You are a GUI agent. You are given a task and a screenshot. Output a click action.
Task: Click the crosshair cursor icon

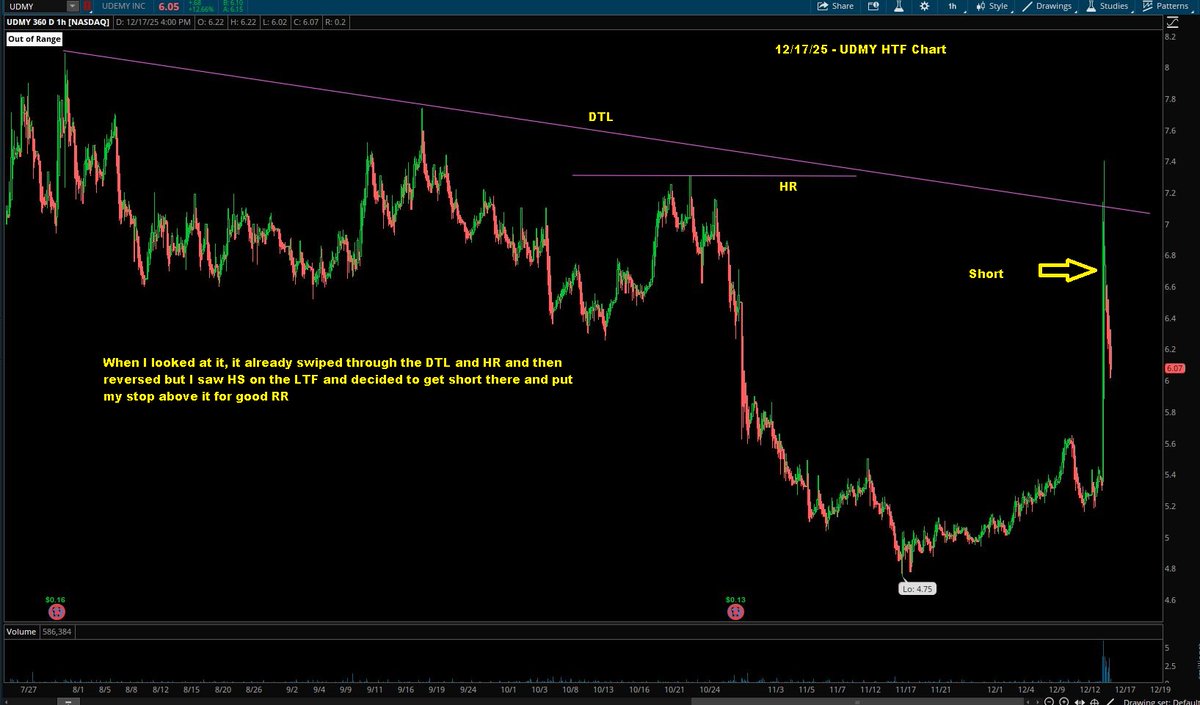1094,701
